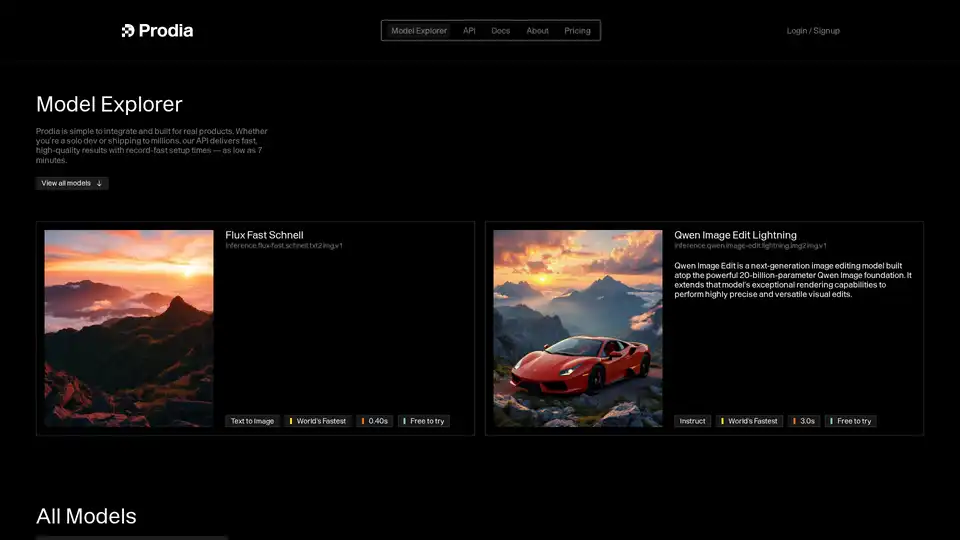Open the Flux Fast Schnell sunset thumbnail
This screenshot has width=960, height=540.
129,328
